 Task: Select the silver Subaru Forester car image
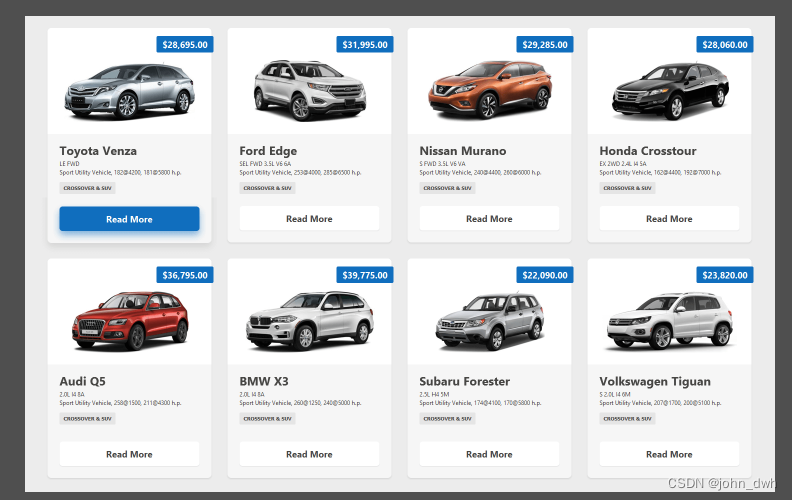pos(489,322)
